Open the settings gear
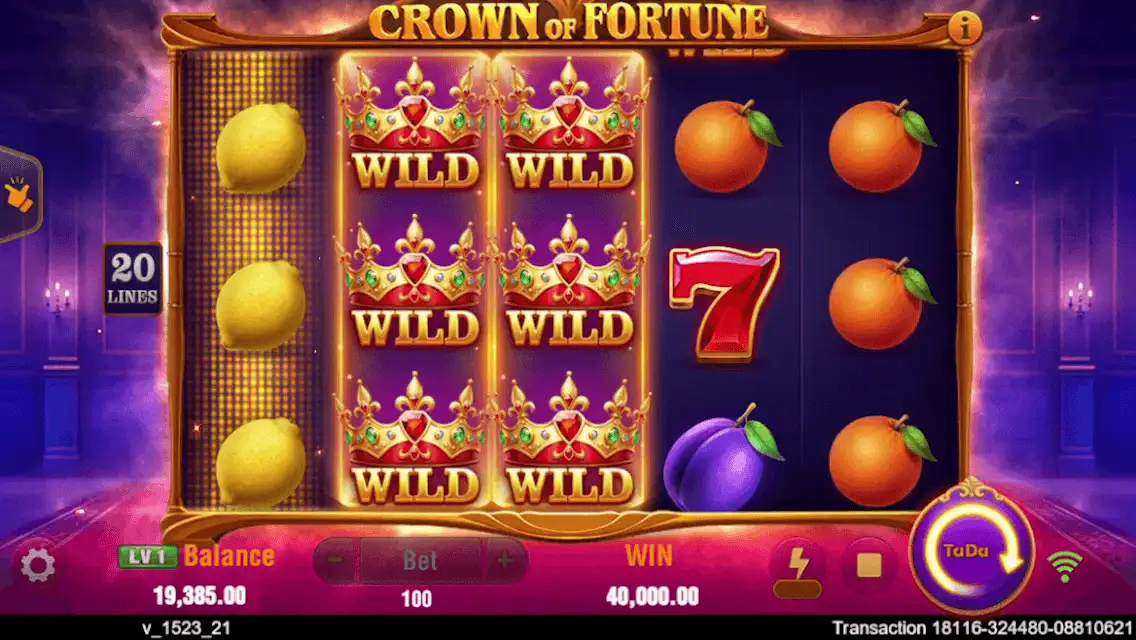1136x640 pixels. [x=38, y=565]
